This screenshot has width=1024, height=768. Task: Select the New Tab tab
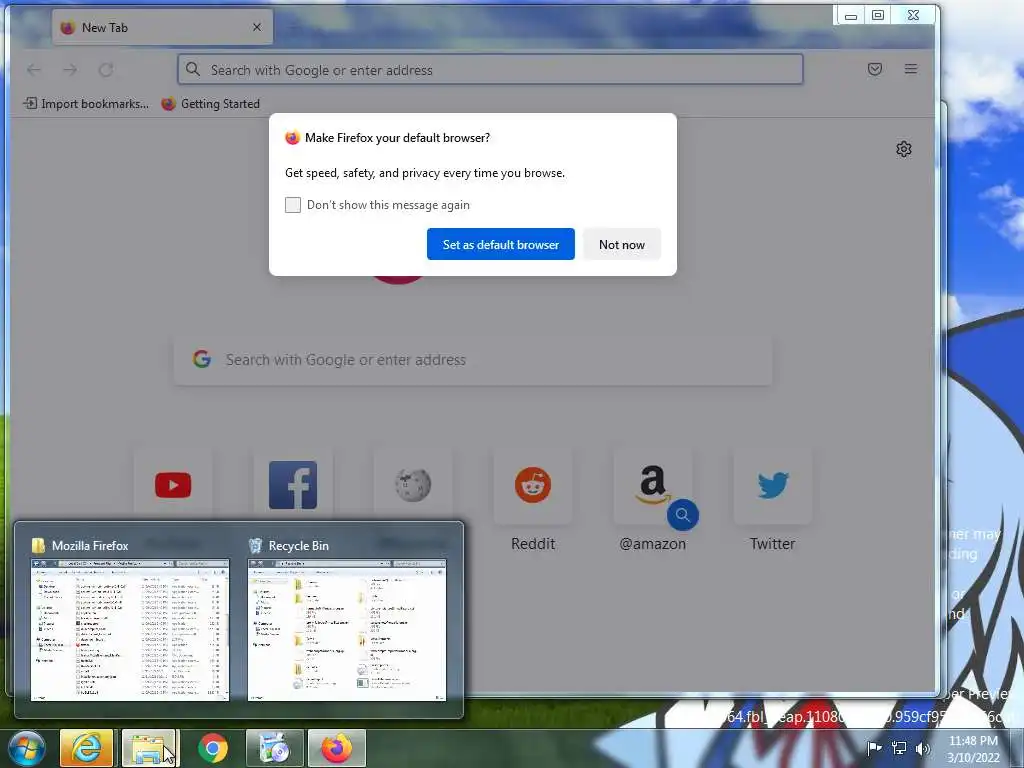pyautogui.click(x=162, y=27)
